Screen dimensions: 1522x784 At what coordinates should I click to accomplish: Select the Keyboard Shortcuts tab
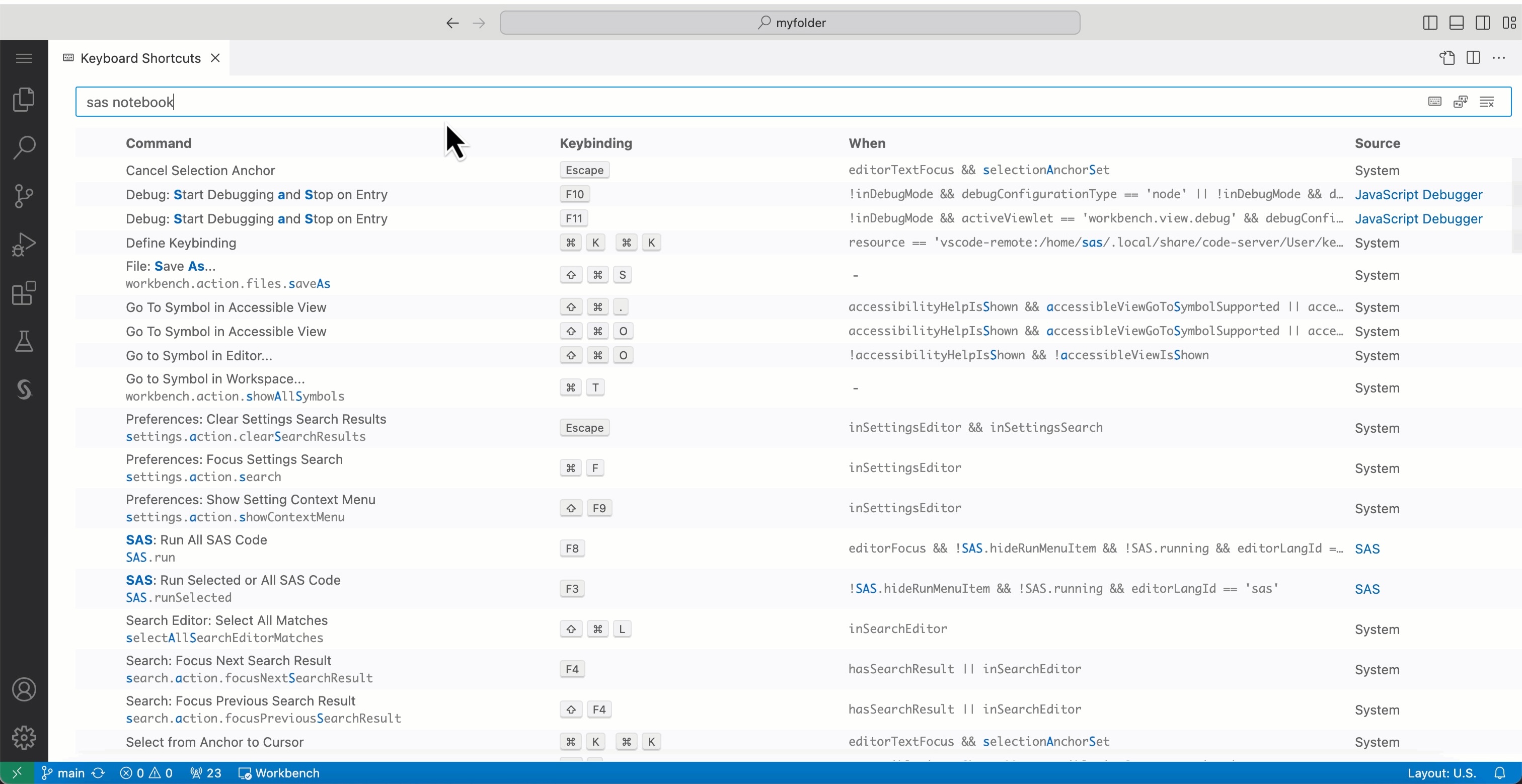pos(140,58)
